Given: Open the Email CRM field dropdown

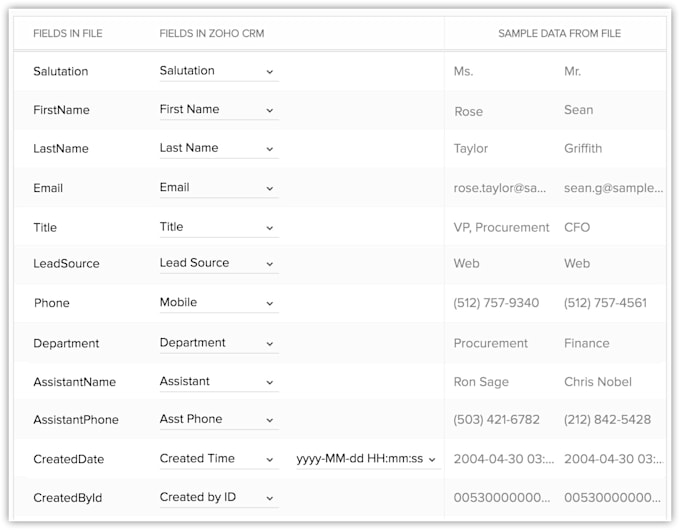Looking at the screenshot, I should pos(219,188).
